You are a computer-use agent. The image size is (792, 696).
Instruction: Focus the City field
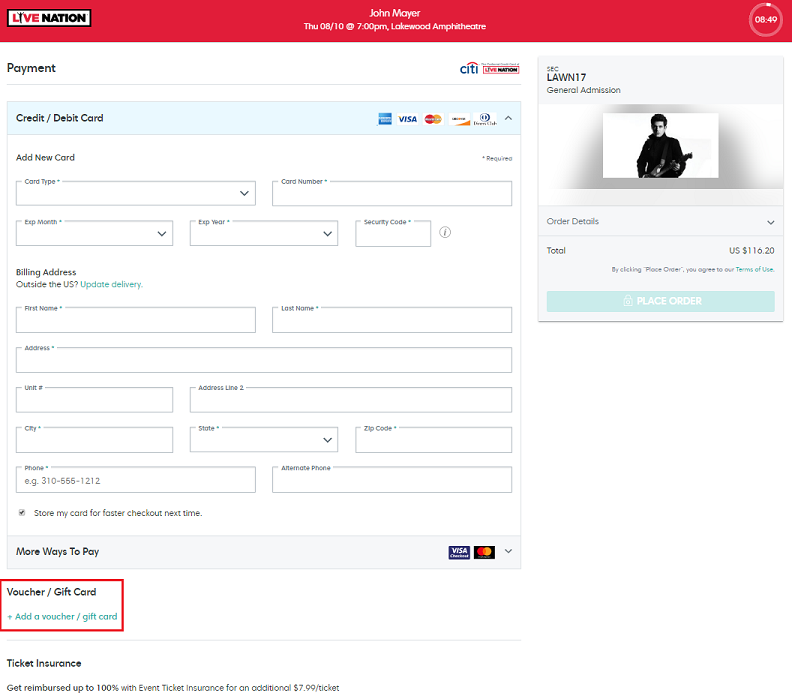pyautogui.click(x=94, y=440)
